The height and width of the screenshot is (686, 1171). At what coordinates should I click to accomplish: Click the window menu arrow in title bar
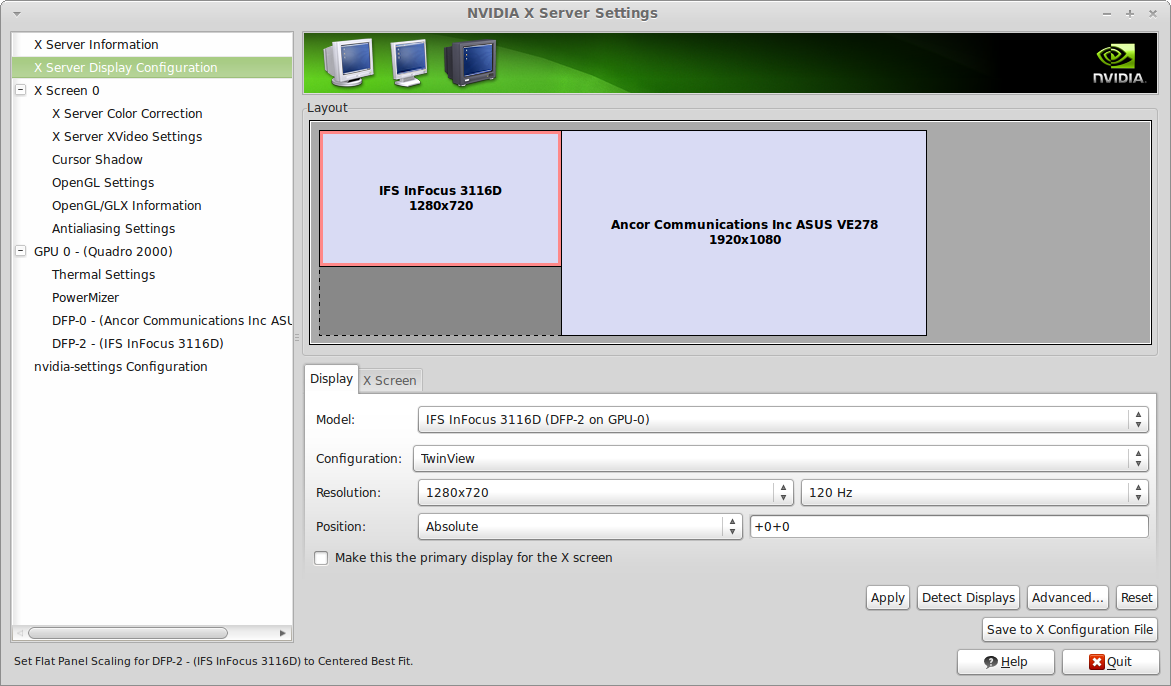tap(17, 14)
